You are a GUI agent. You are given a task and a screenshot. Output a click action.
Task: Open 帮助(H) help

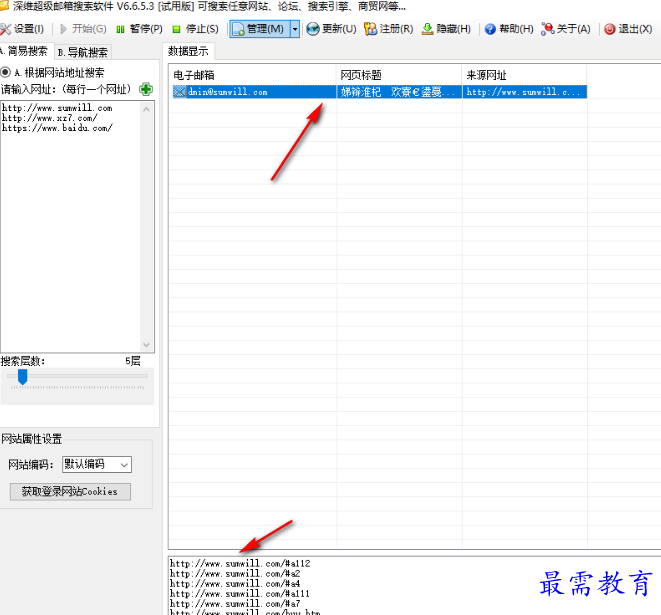[509, 29]
